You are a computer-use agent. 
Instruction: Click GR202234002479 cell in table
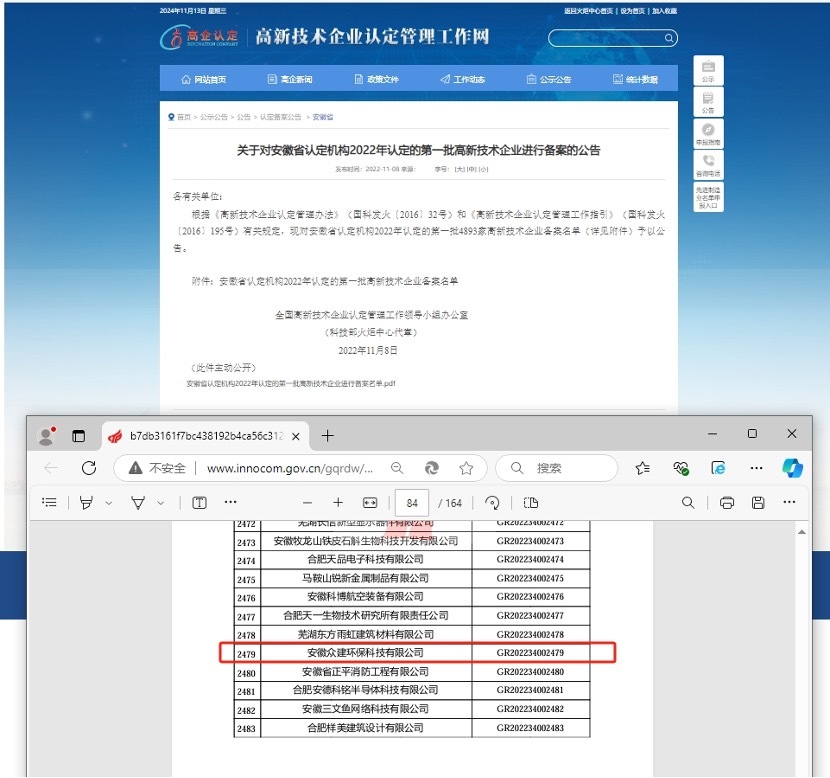pyautogui.click(x=530, y=653)
